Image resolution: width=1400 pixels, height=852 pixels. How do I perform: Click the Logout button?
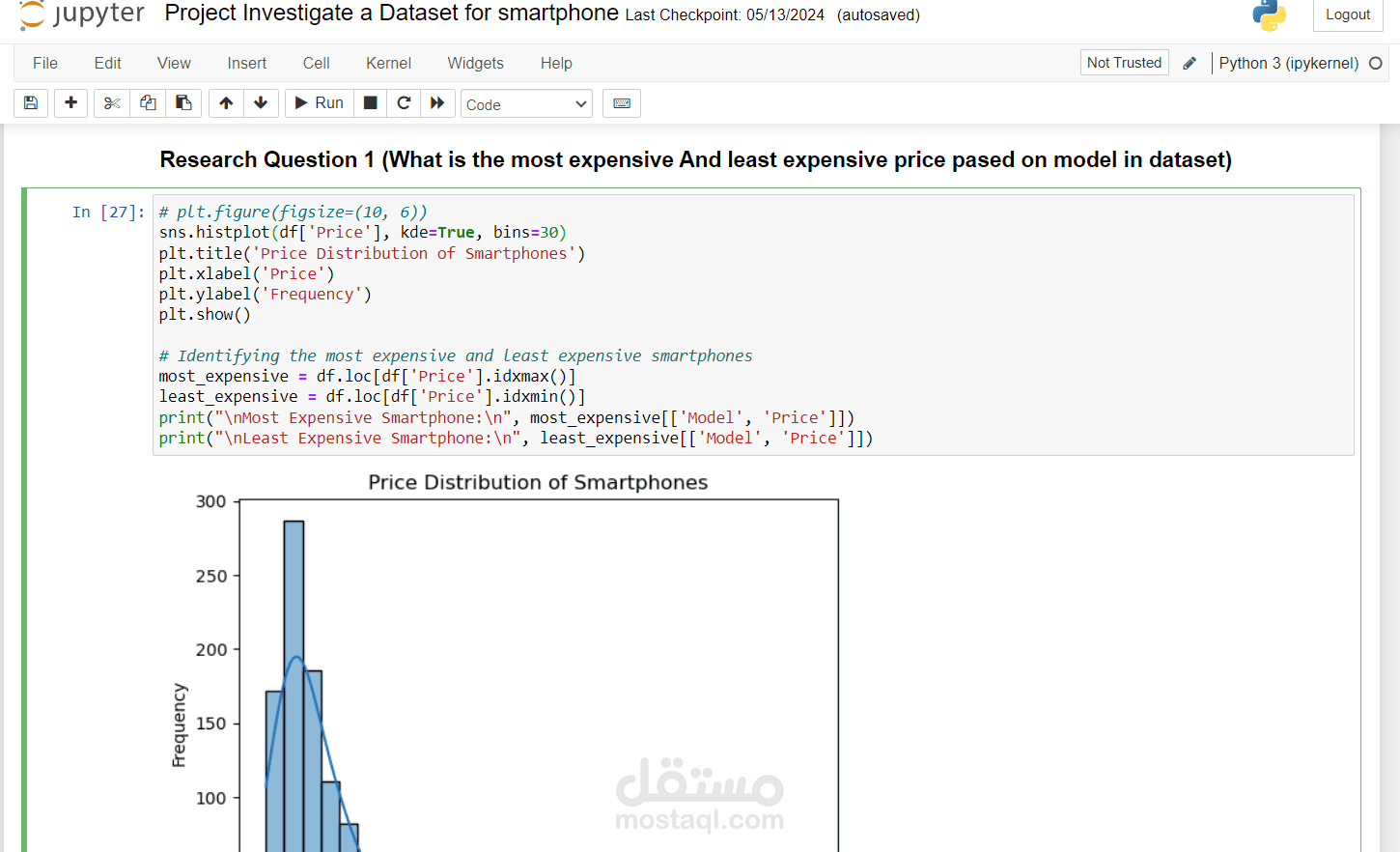click(x=1347, y=14)
